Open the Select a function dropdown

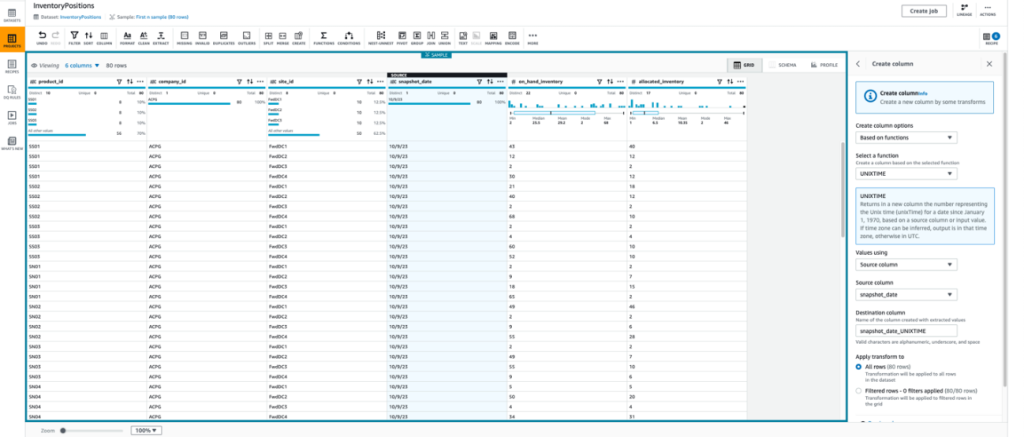(x=906, y=174)
